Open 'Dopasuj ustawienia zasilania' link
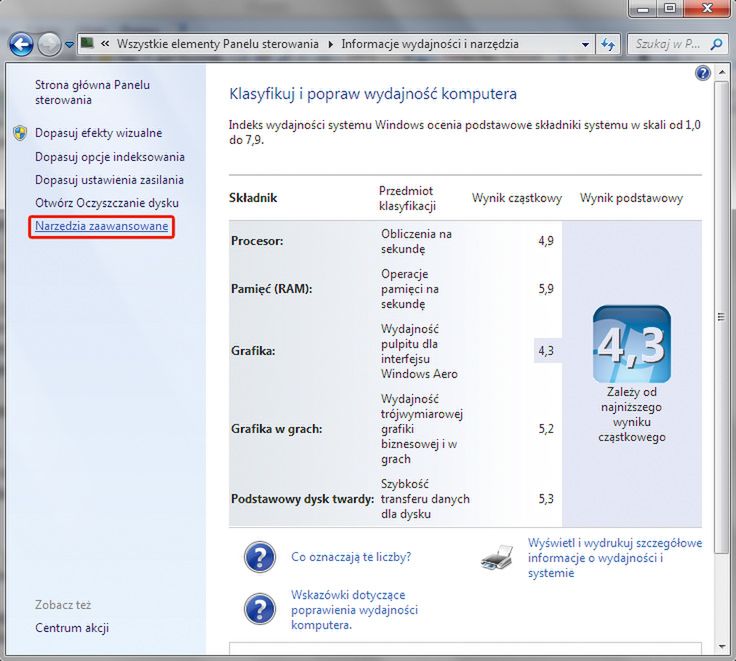Viewport: 736px width, 661px height. pos(109,180)
